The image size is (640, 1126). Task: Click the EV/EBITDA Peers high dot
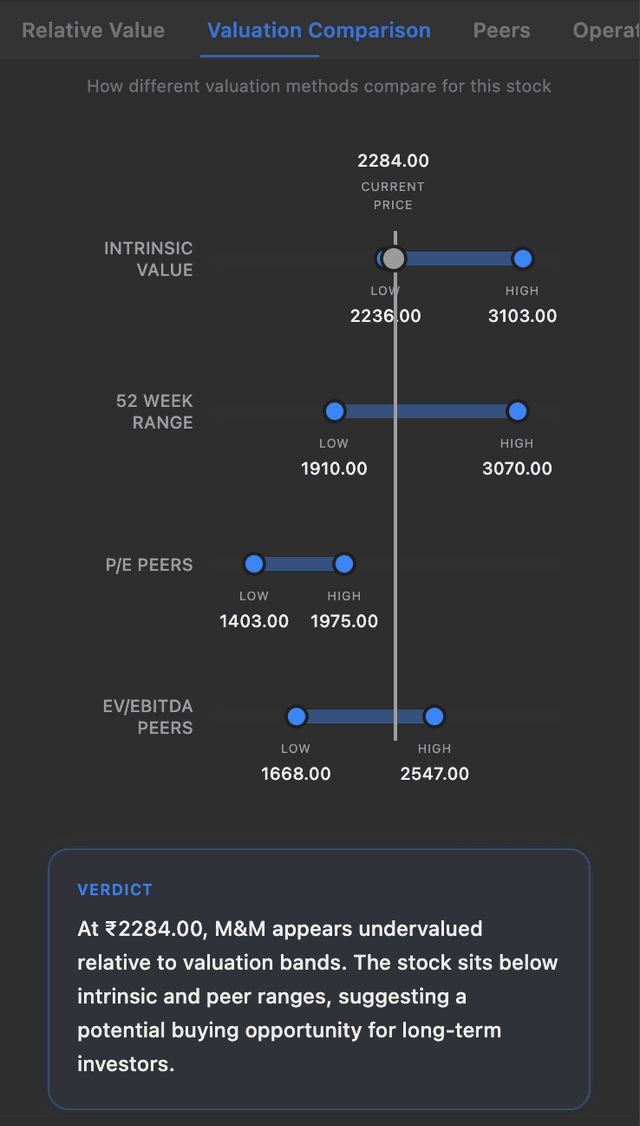(434, 716)
